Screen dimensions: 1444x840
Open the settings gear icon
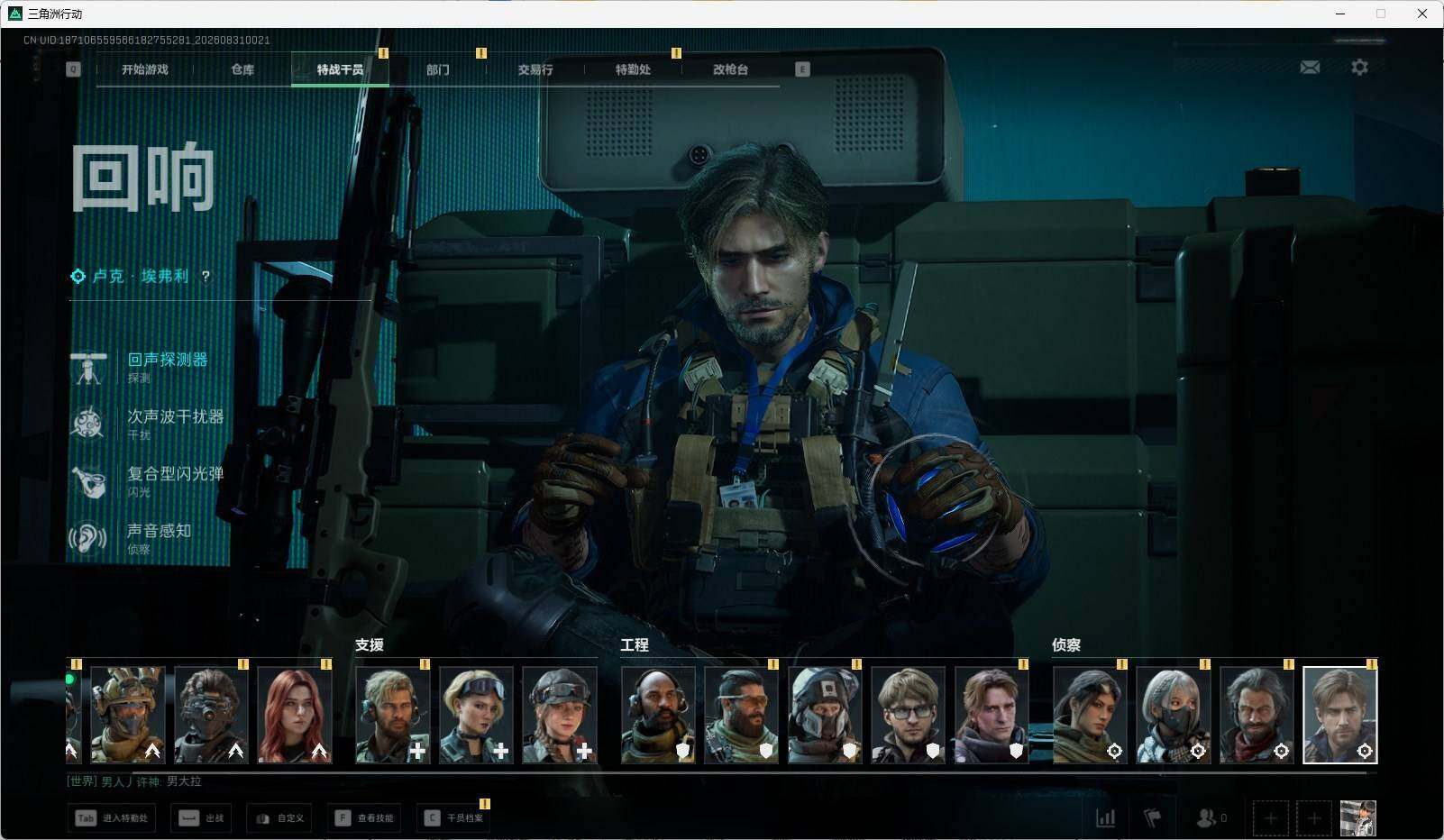[1359, 68]
